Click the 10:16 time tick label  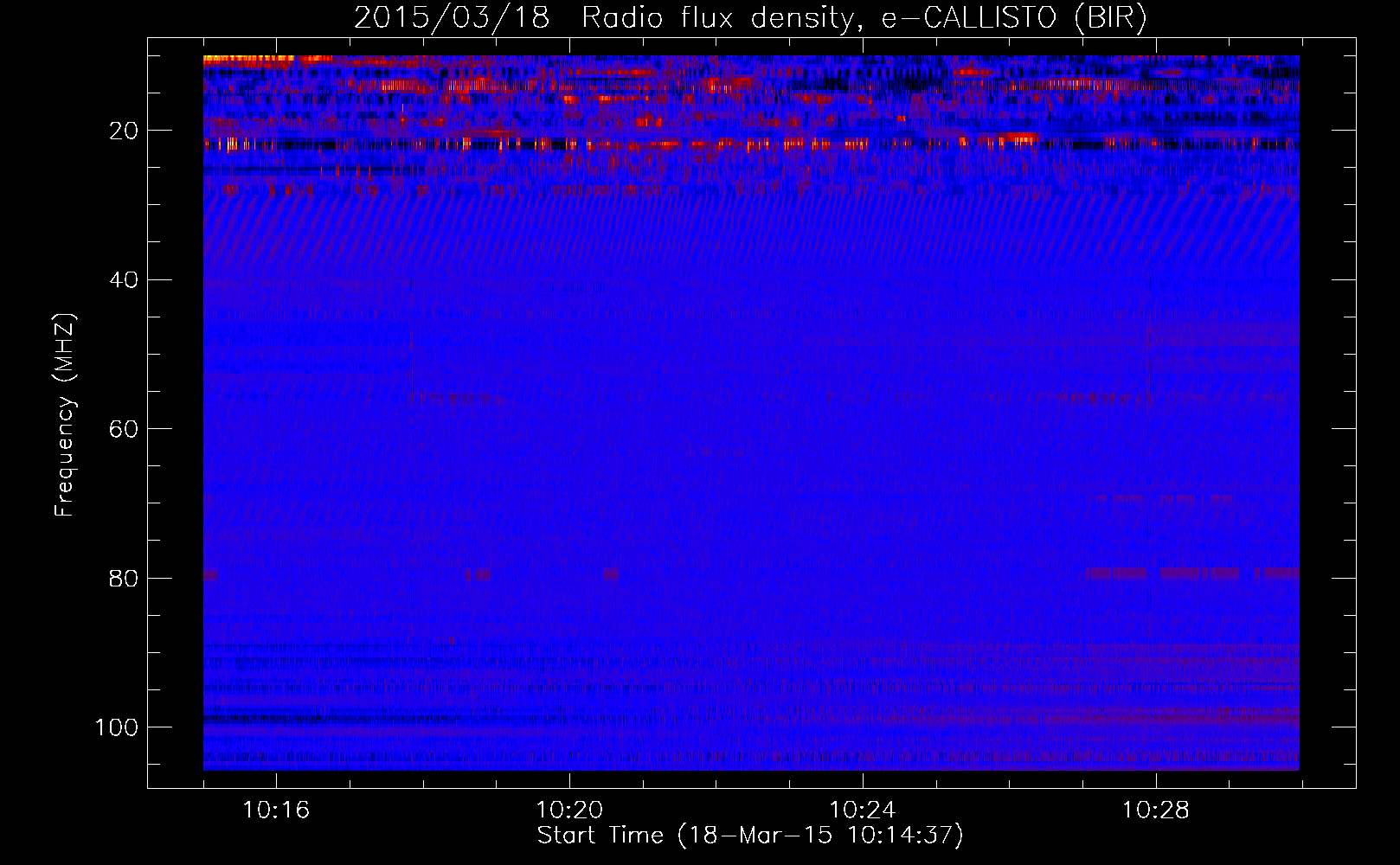point(277,811)
